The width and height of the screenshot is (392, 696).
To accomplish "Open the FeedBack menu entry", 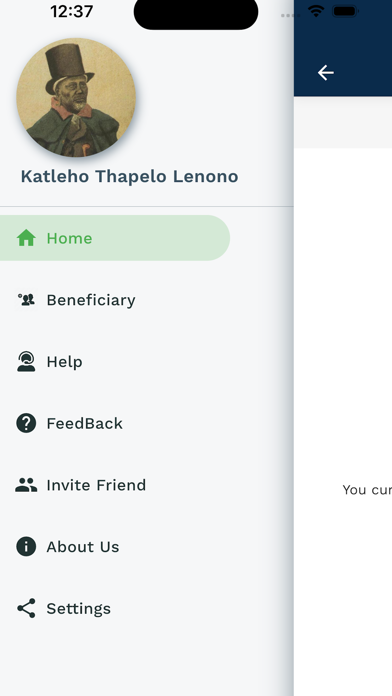I will [x=115, y=423].
